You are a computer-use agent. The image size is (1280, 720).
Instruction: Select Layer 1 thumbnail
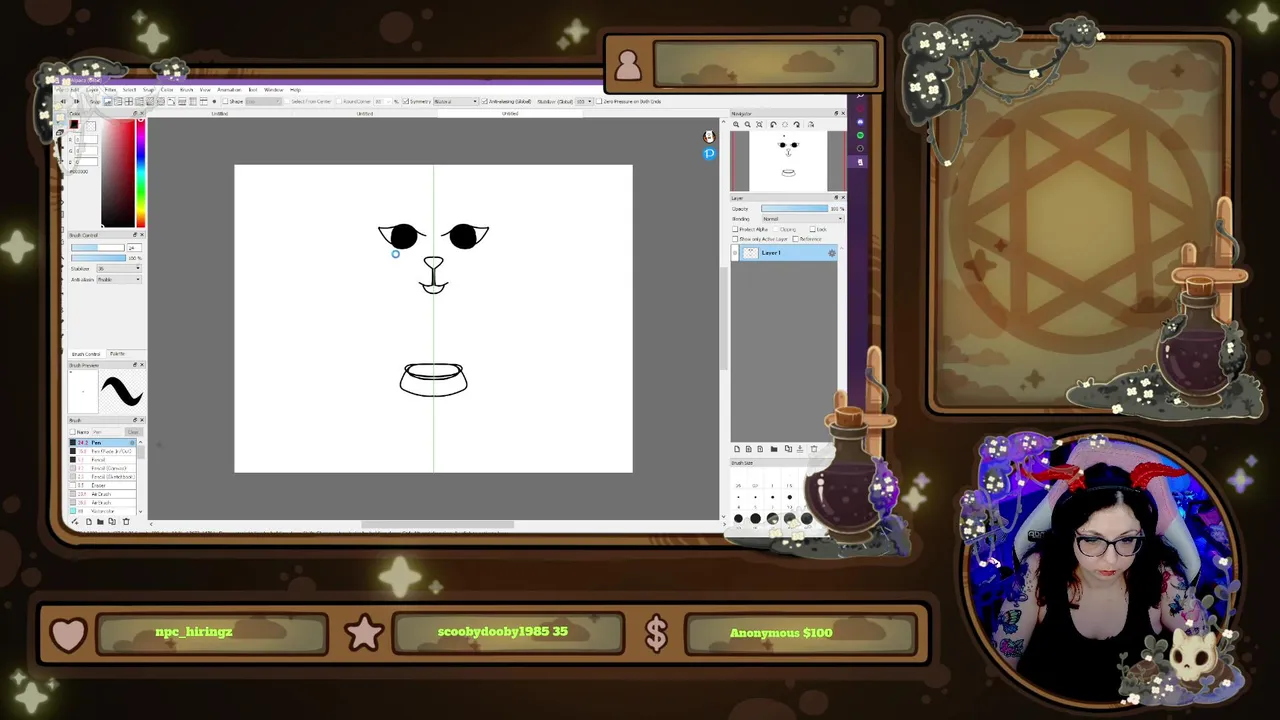click(751, 253)
